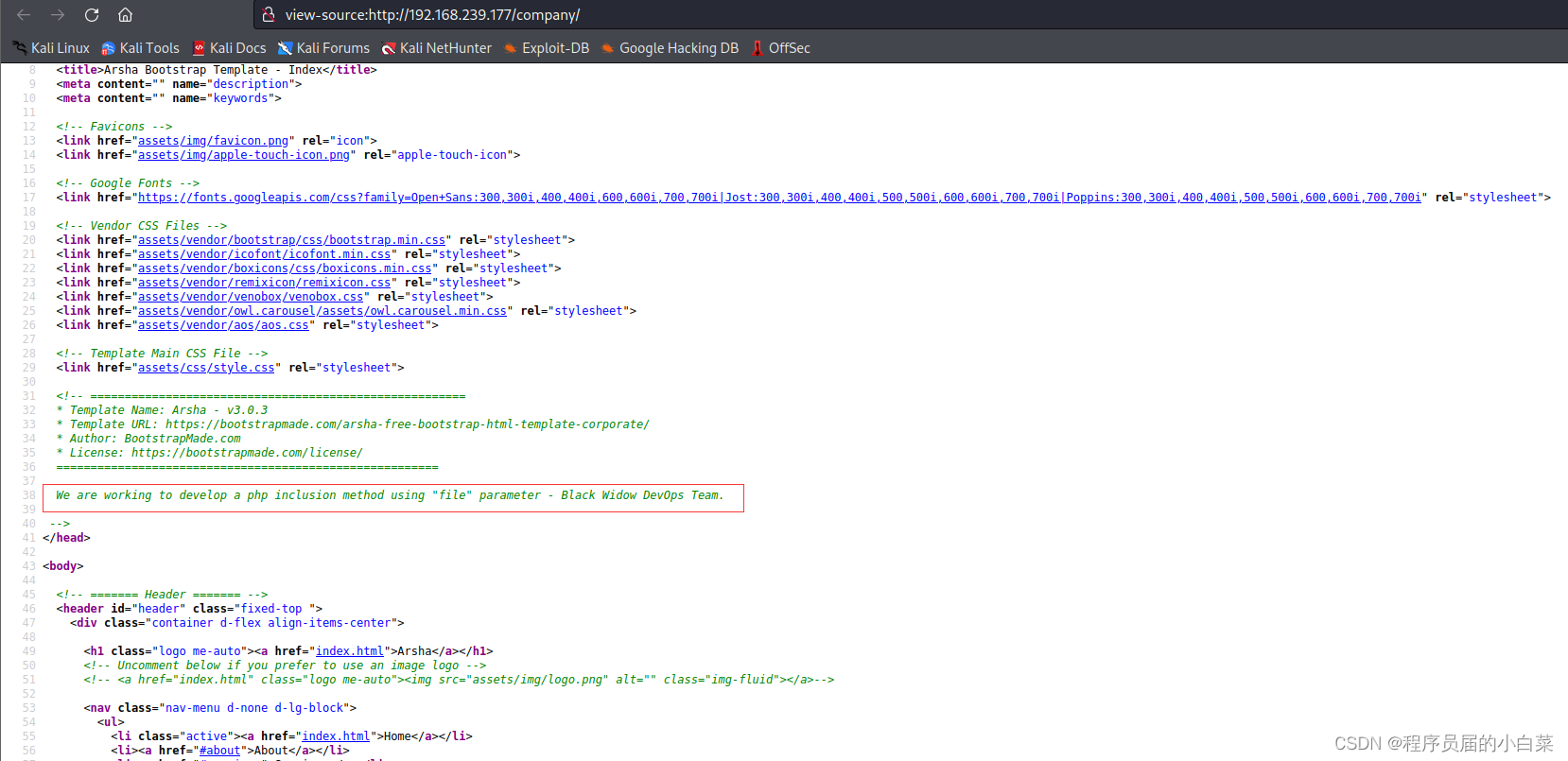Click the insecure connection lock icon

tap(269, 15)
